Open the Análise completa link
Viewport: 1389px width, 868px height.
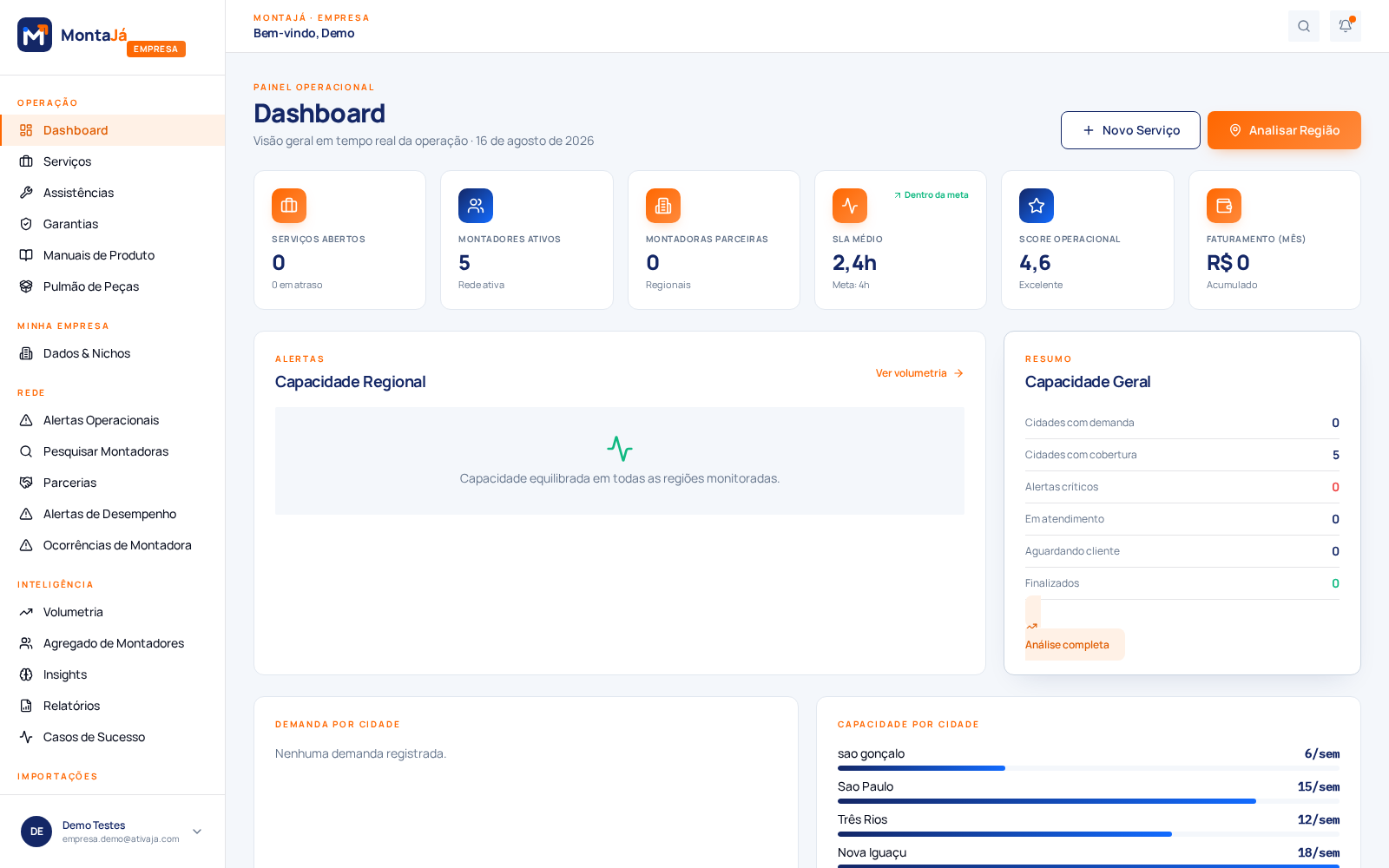(1075, 644)
